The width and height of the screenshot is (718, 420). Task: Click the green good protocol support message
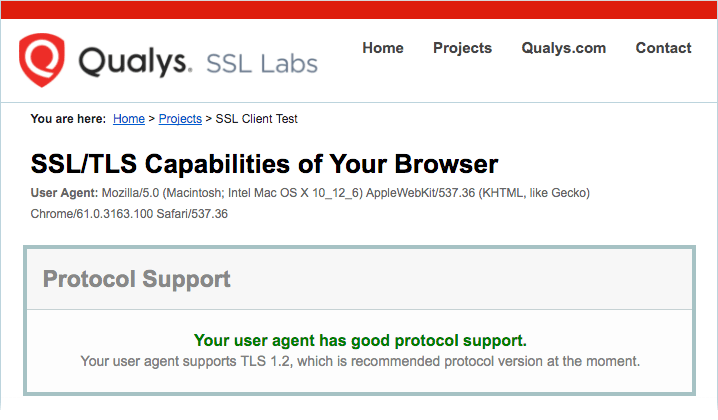[x=360, y=340]
